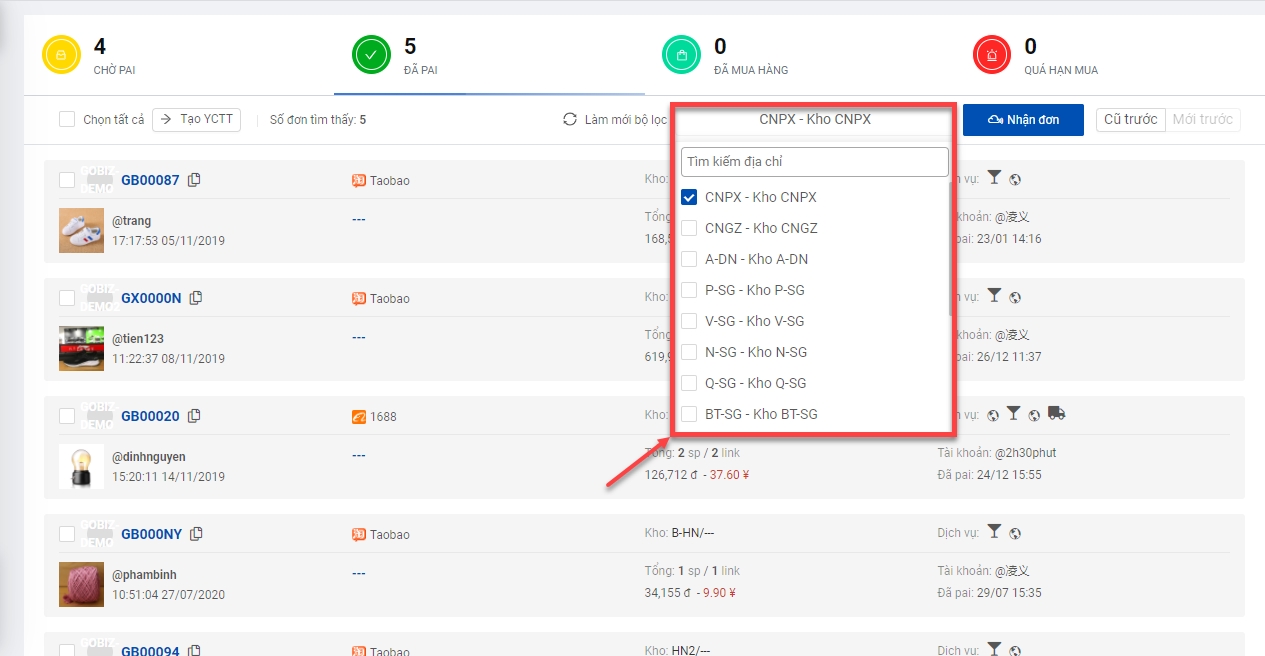Sort orders by 'Cũ trước'
Screen dimensions: 1265x656
[x=1131, y=120]
